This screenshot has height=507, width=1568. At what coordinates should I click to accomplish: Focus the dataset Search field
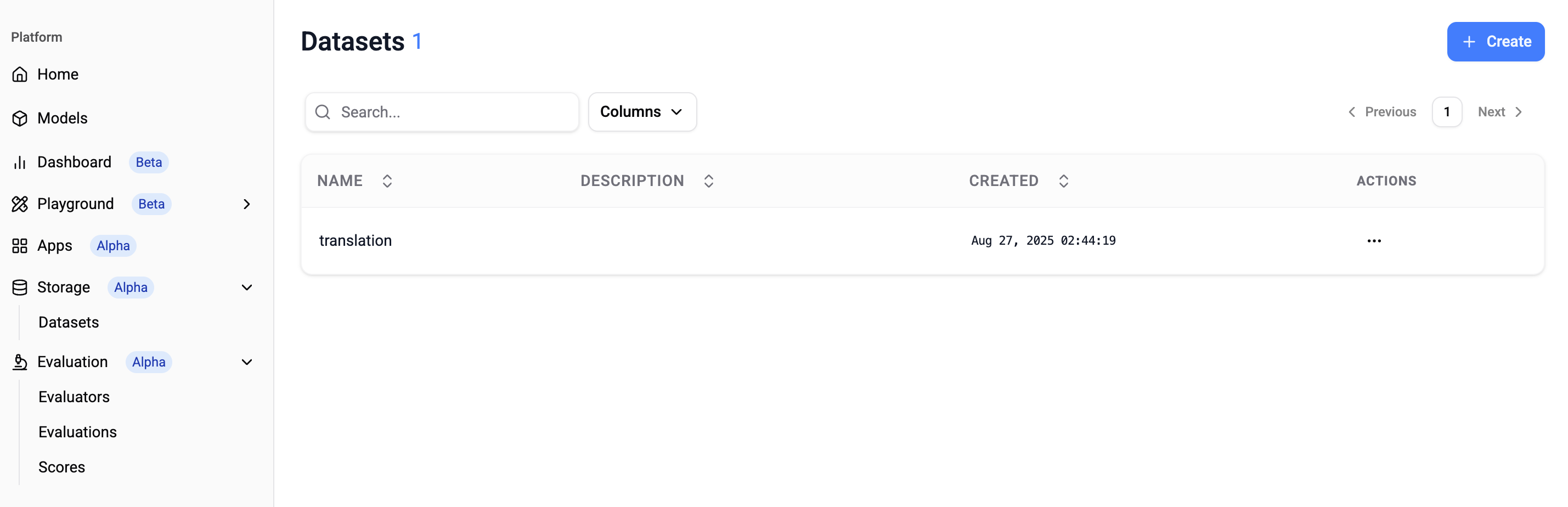(442, 112)
